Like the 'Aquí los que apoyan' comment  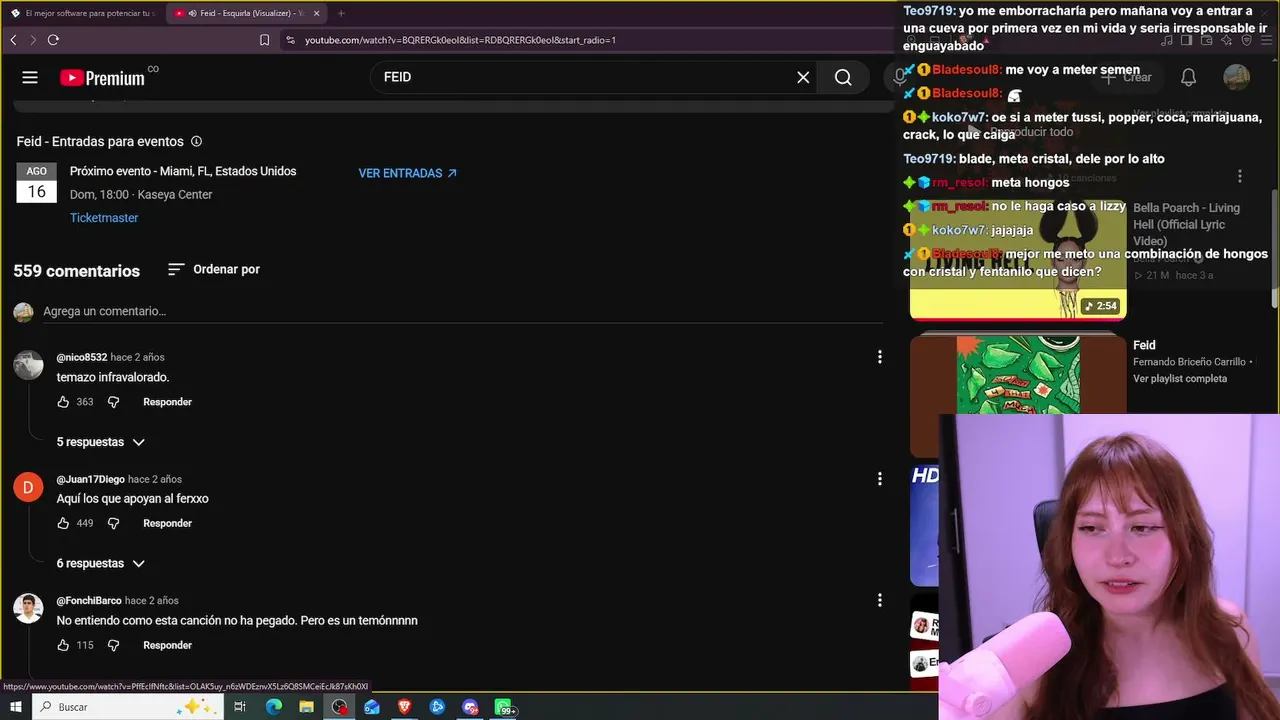tap(63, 523)
